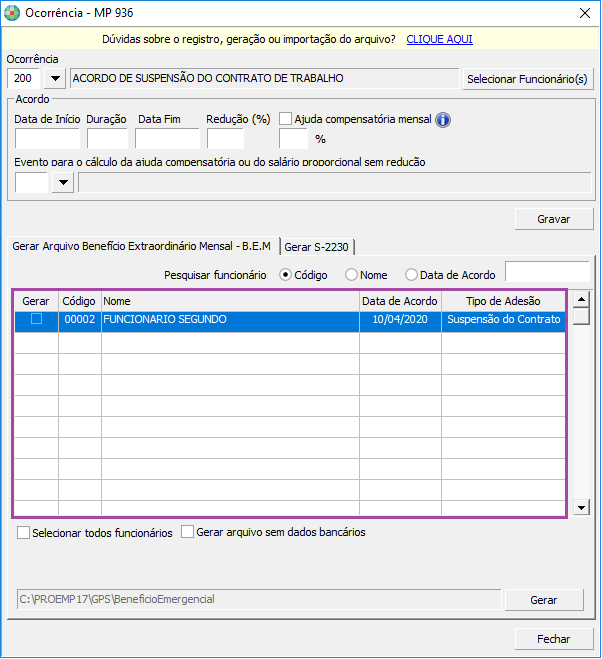Click the Data de Início input field
This screenshot has width=602, height=659.
coord(47,139)
